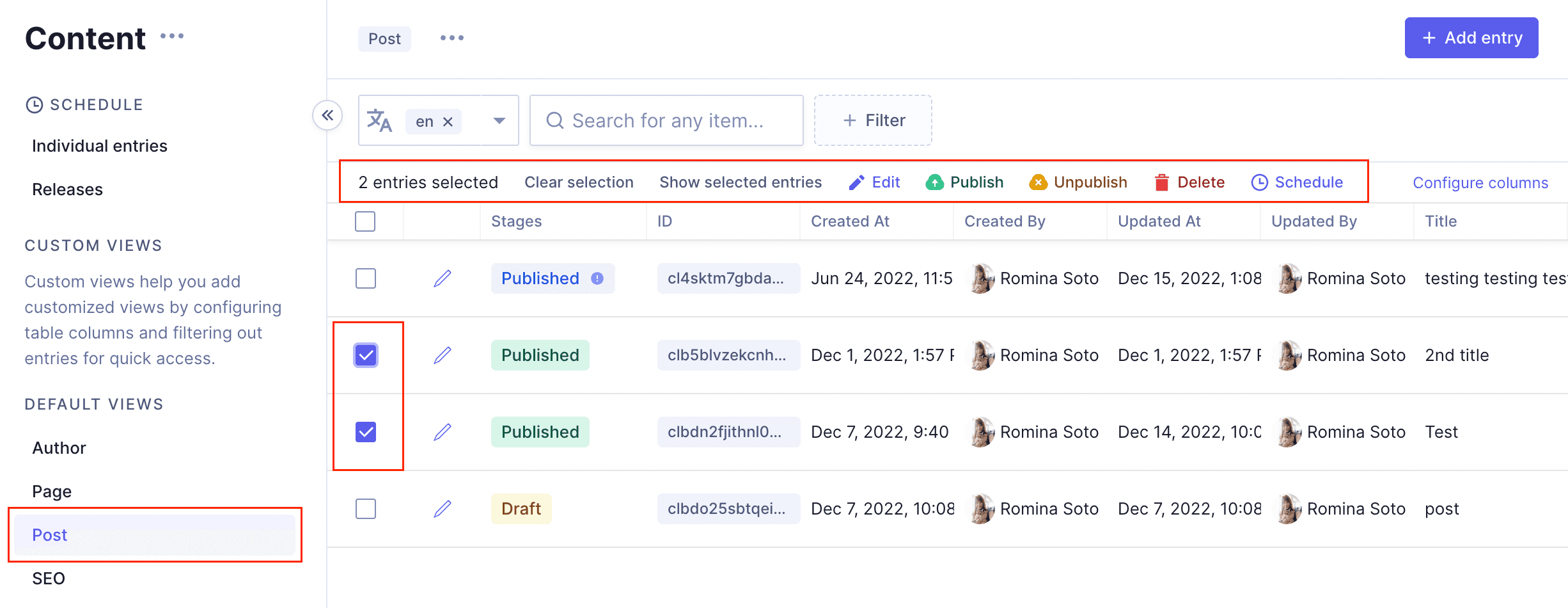Check the Draft entry checkbox
1568x608 pixels.
[x=365, y=508]
